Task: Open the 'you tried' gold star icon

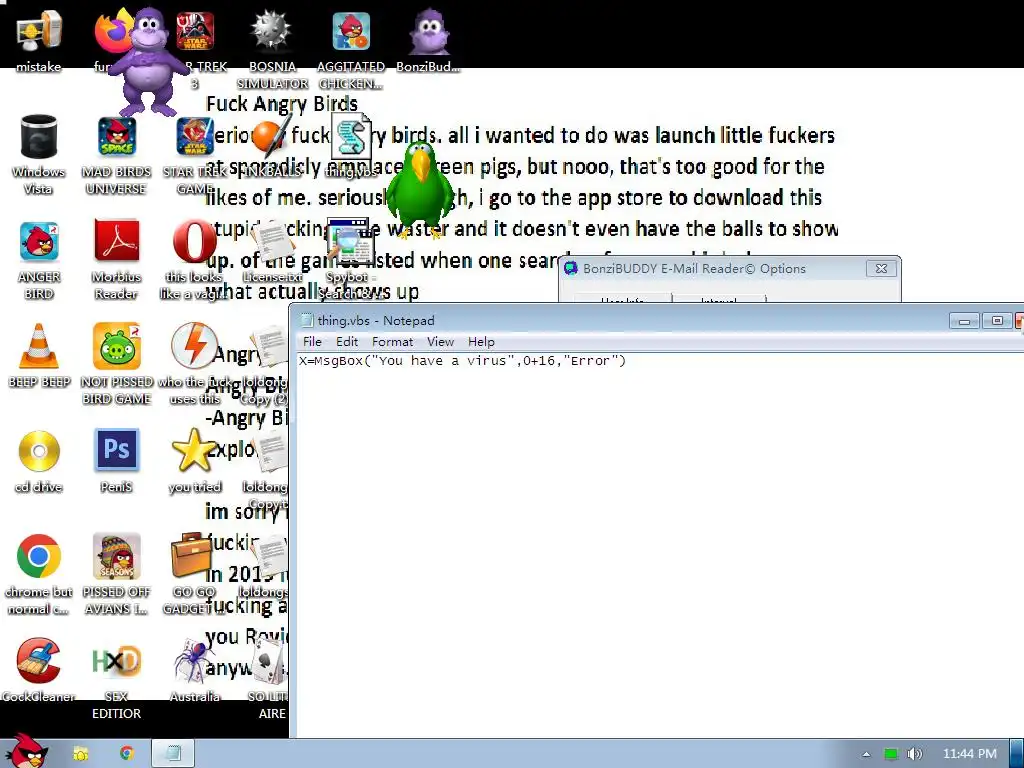Action: click(x=193, y=450)
